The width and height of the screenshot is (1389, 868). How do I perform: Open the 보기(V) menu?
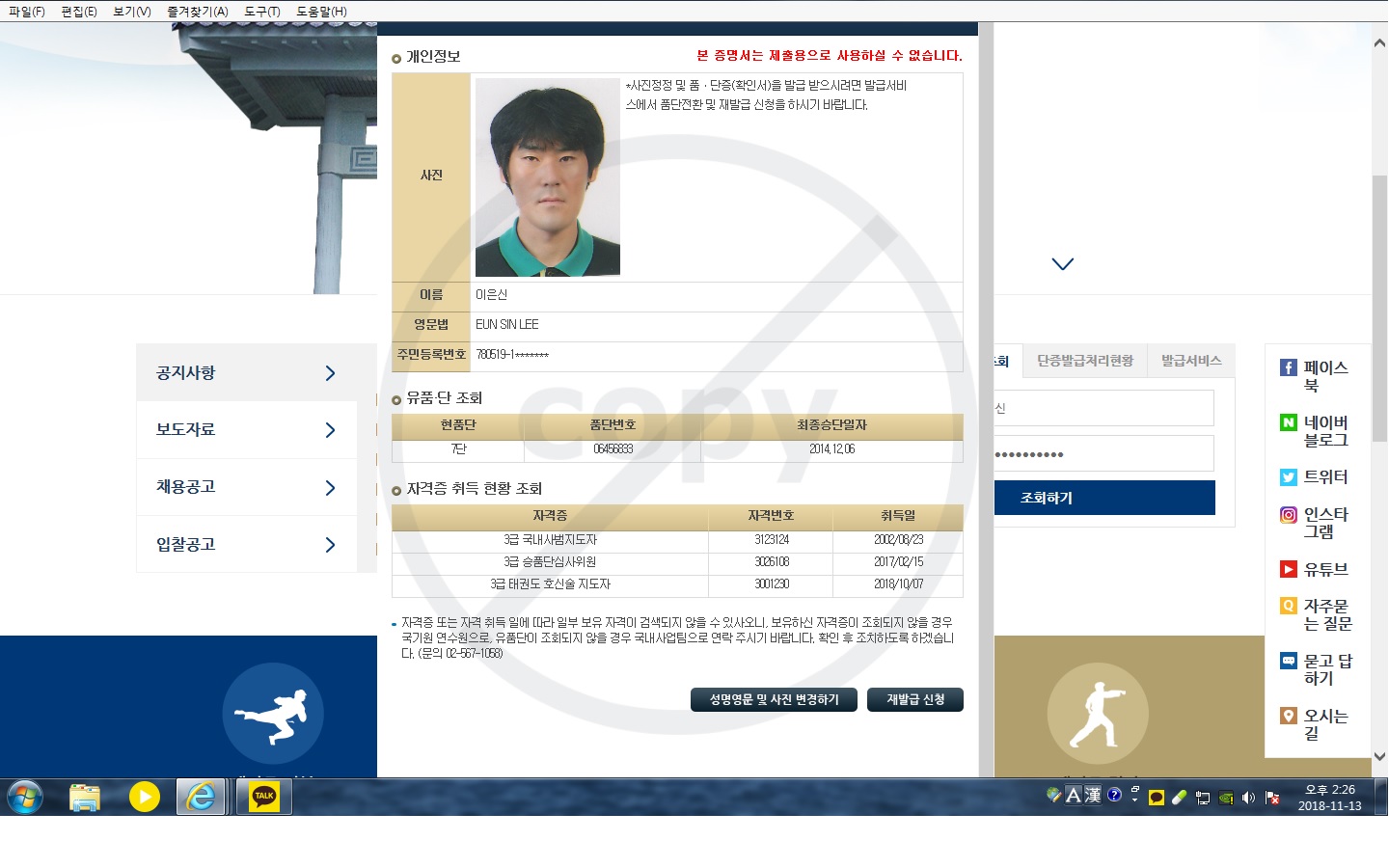point(132,12)
